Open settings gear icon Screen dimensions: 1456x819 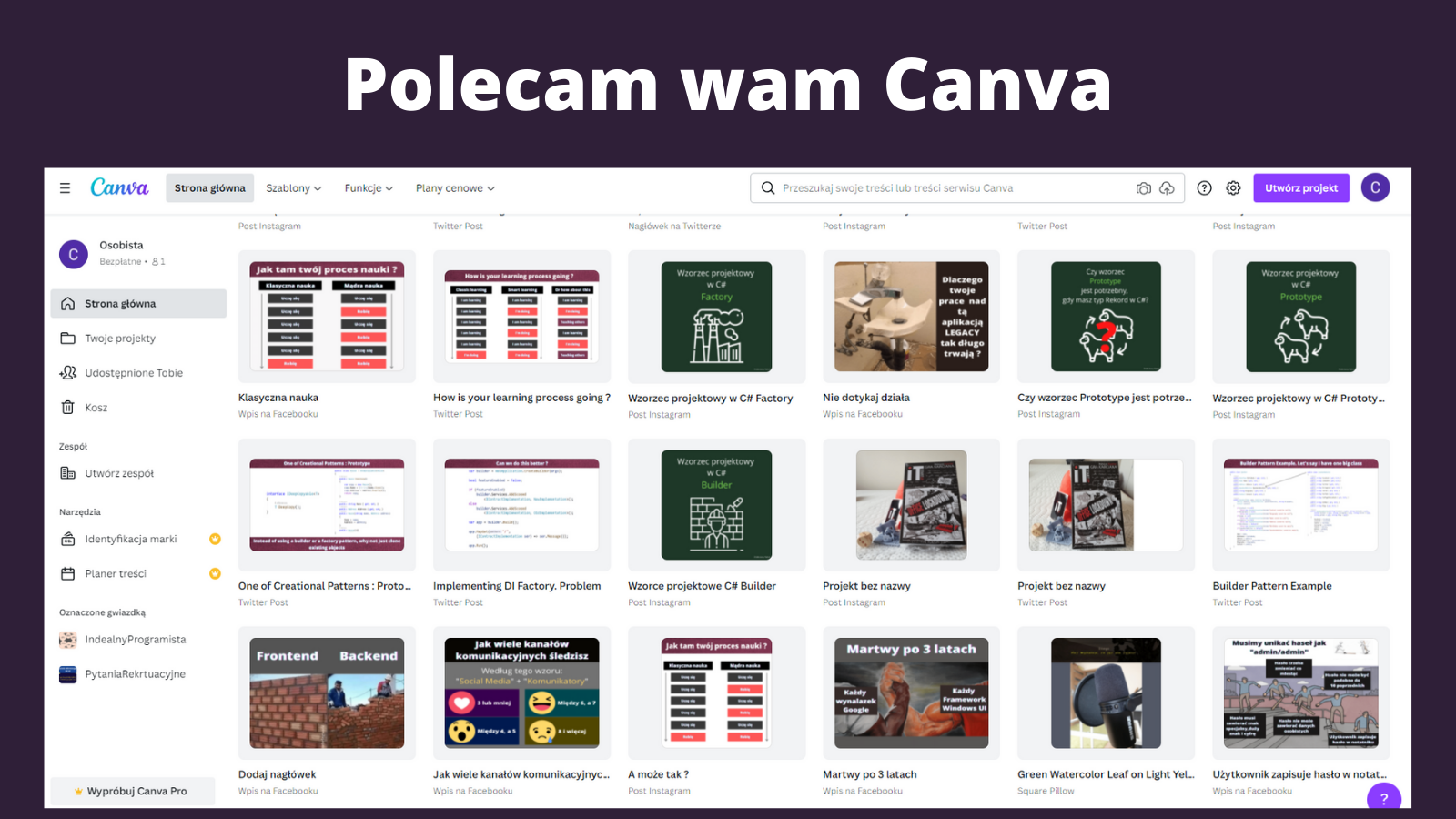coord(1233,188)
